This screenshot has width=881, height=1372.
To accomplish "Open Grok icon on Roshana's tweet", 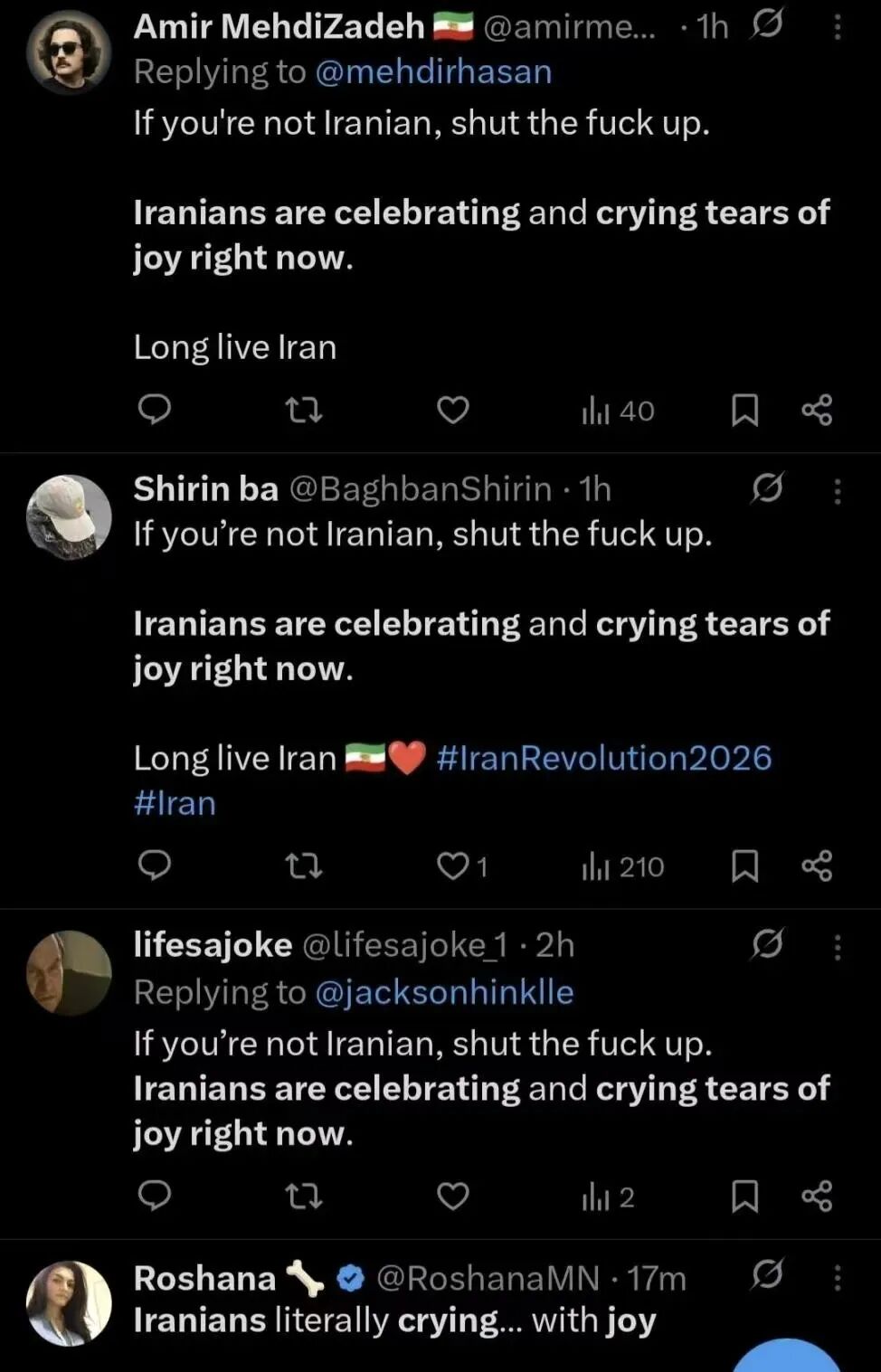I will coord(767,1274).
